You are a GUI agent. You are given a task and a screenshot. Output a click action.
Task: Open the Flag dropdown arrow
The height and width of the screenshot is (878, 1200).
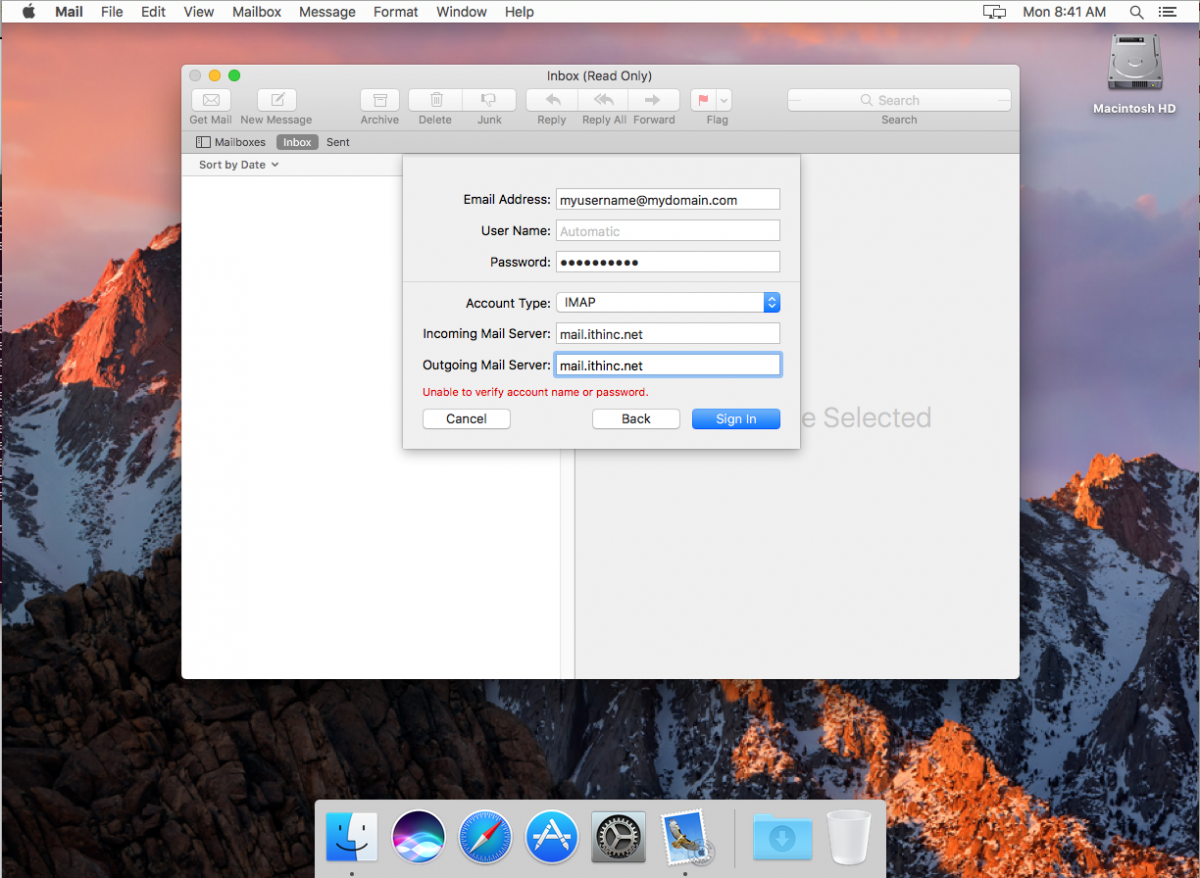tap(724, 100)
